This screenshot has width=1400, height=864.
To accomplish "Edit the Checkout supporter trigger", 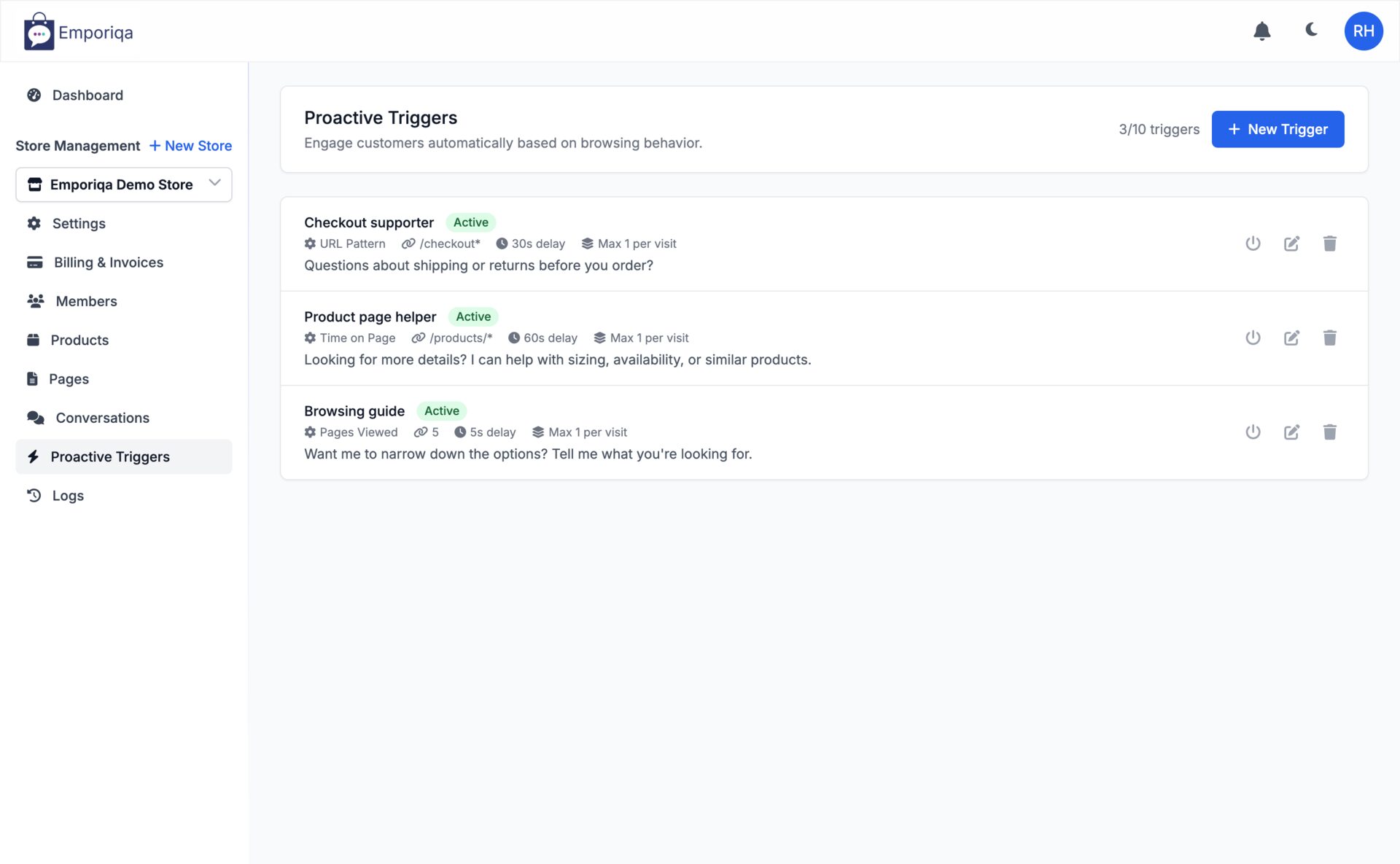I will [x=1291, y=244].
